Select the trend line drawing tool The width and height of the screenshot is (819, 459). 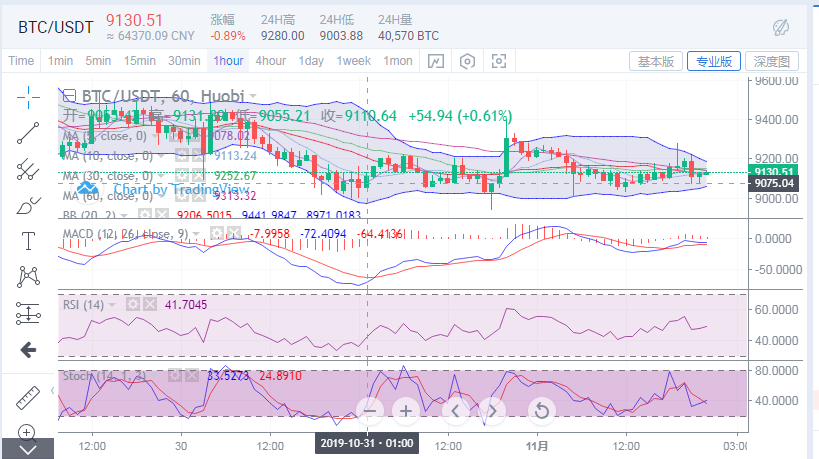[28, 133]
